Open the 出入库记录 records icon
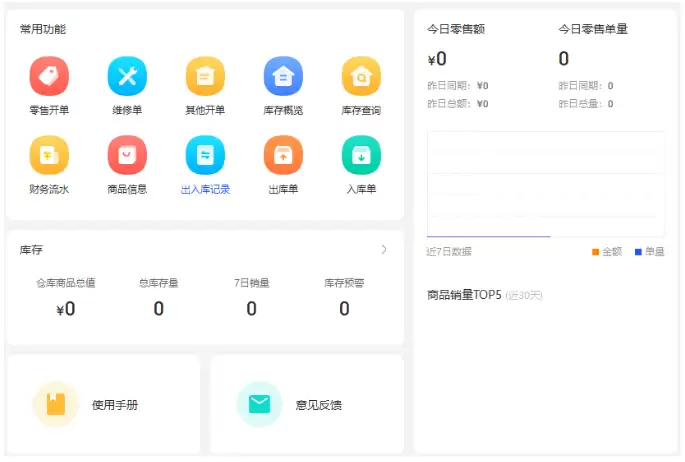The image size is (685, 462). (x=205, y=155)
